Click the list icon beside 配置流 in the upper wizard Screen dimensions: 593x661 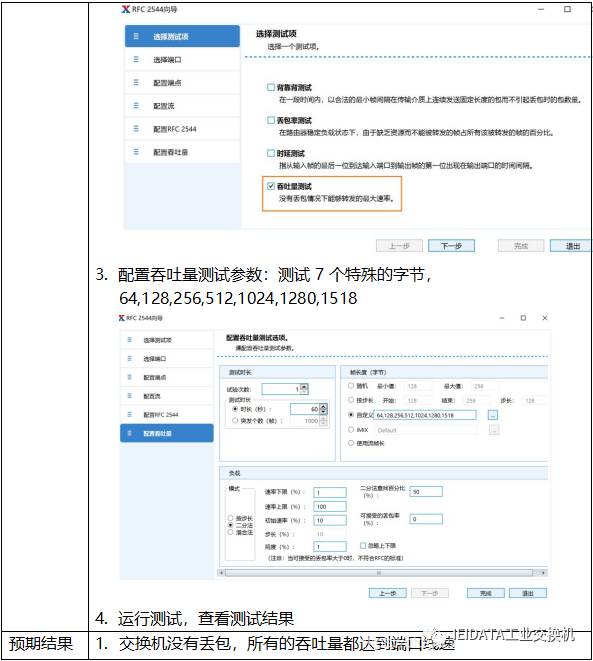tap(136, 105)
